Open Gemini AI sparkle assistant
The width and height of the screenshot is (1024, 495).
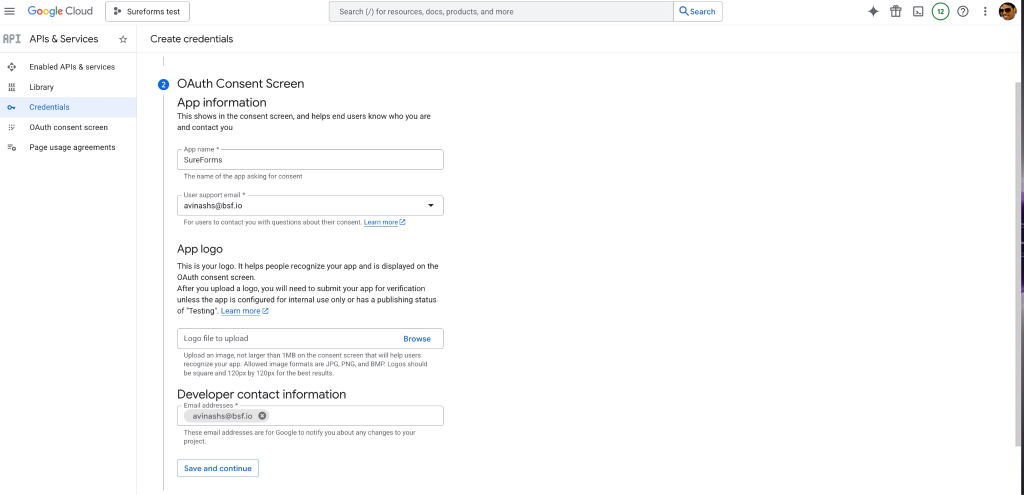[x=873, y=11]
